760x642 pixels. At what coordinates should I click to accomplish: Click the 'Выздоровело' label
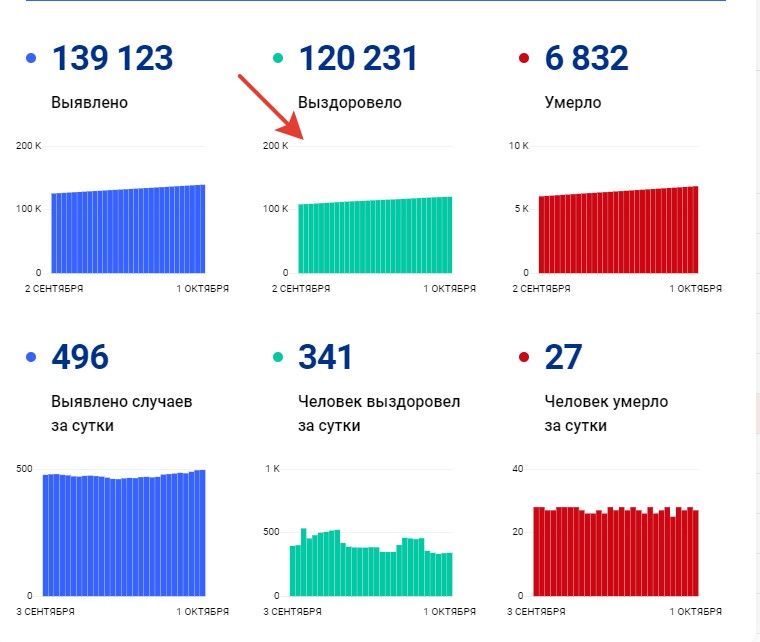[349, 102]
